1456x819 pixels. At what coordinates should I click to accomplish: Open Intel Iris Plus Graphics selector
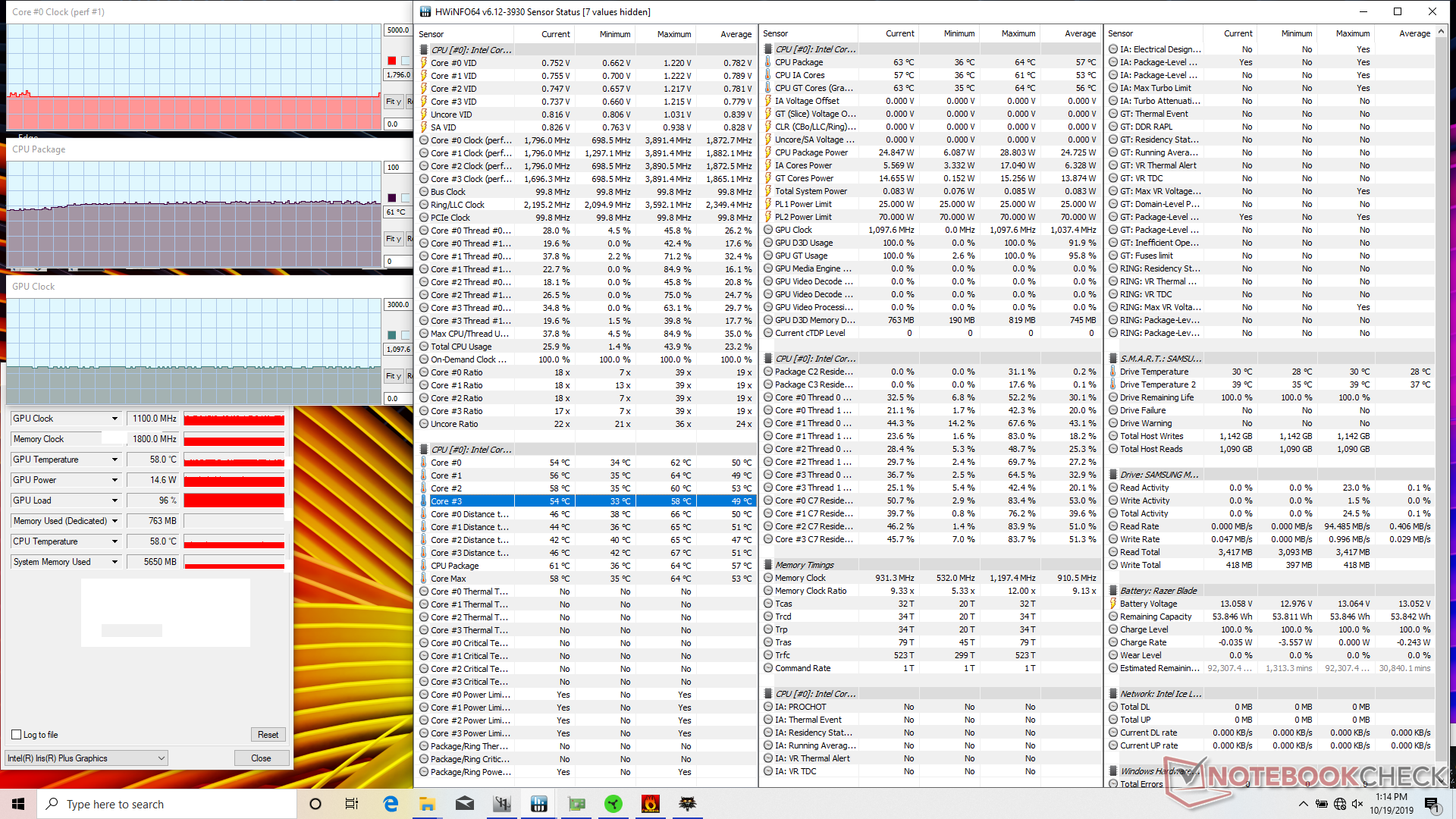click(x=86, y=758)
